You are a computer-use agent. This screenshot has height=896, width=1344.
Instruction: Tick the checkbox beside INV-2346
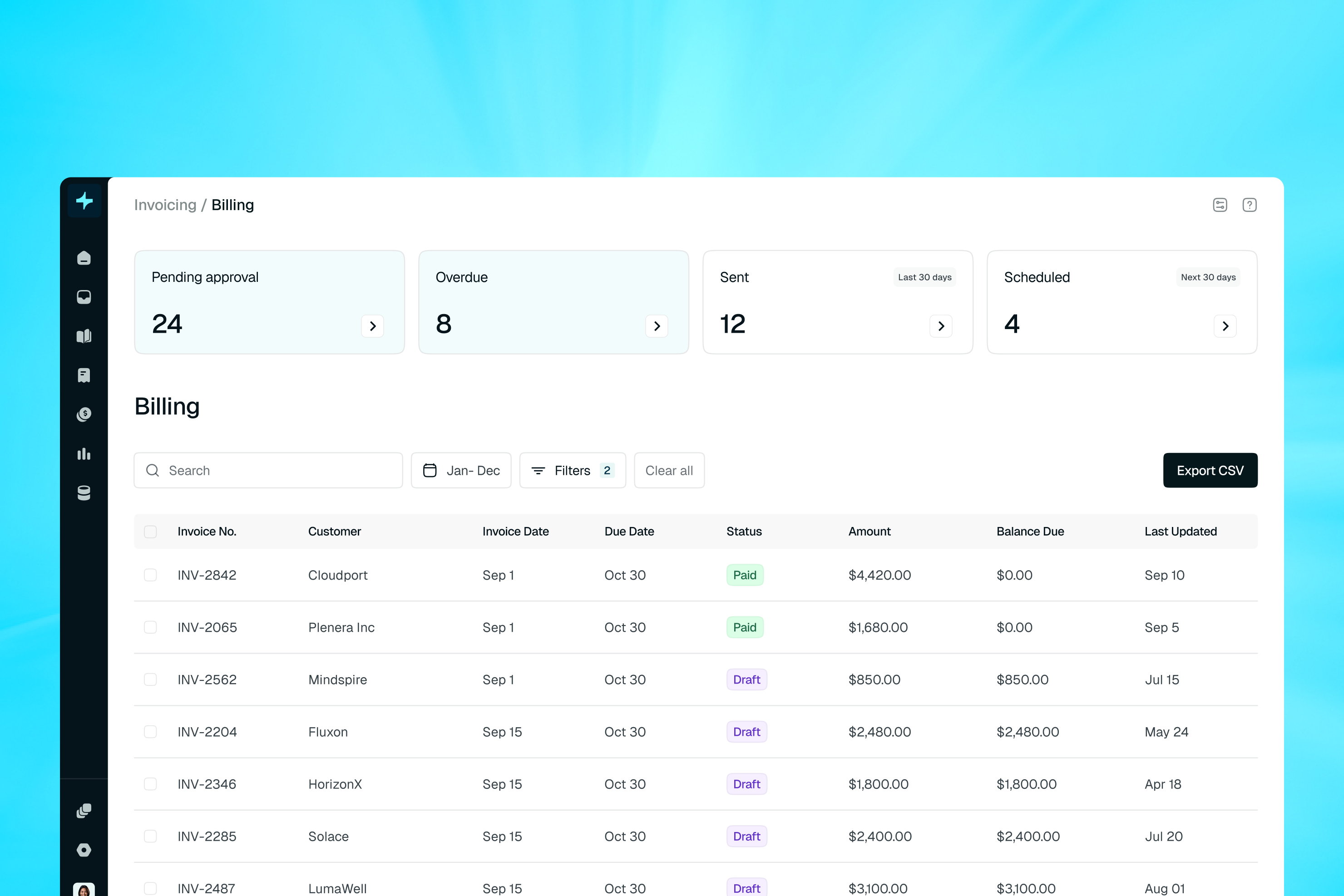[151, 784]
